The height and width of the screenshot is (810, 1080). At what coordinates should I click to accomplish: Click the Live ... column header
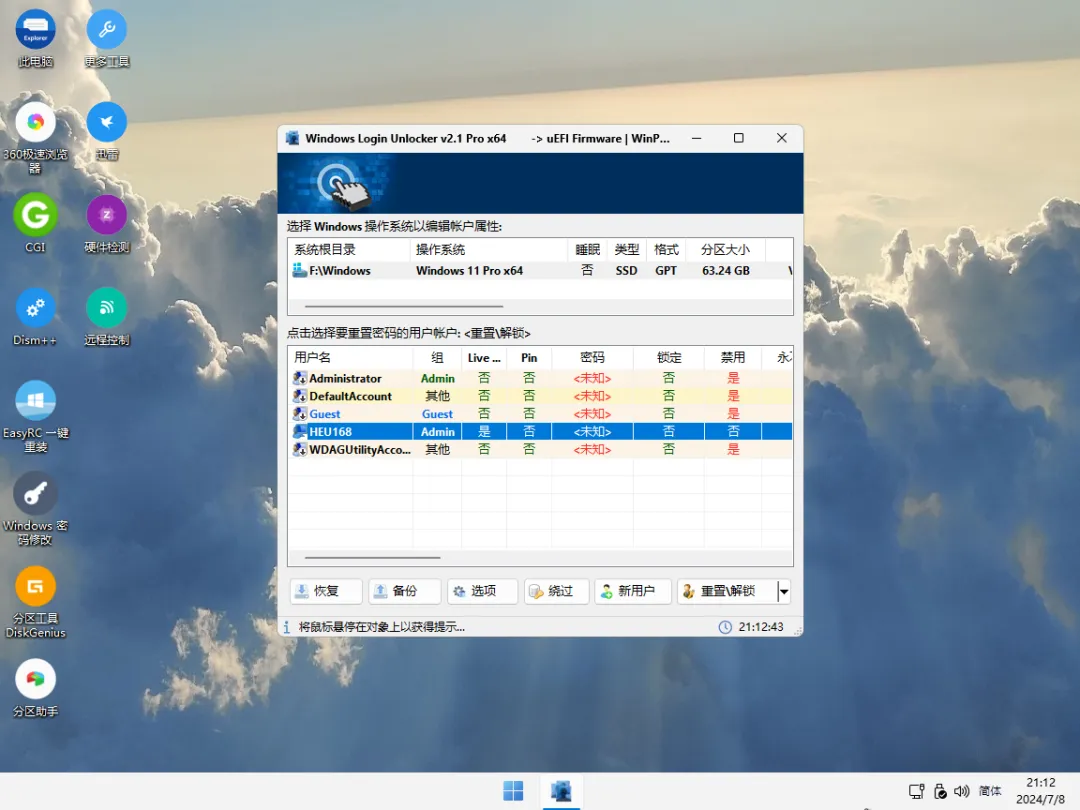pos(484,357)
